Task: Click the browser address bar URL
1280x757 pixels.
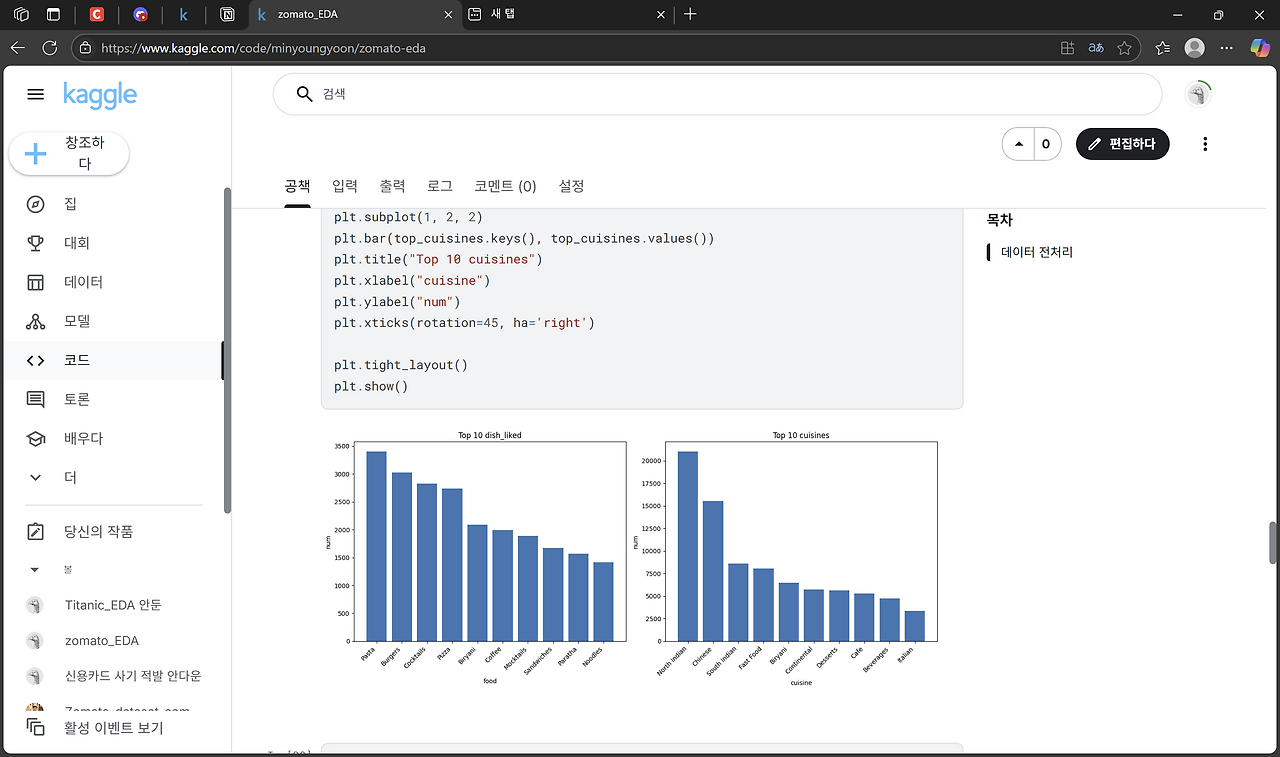Action: [x=263, y=48]
